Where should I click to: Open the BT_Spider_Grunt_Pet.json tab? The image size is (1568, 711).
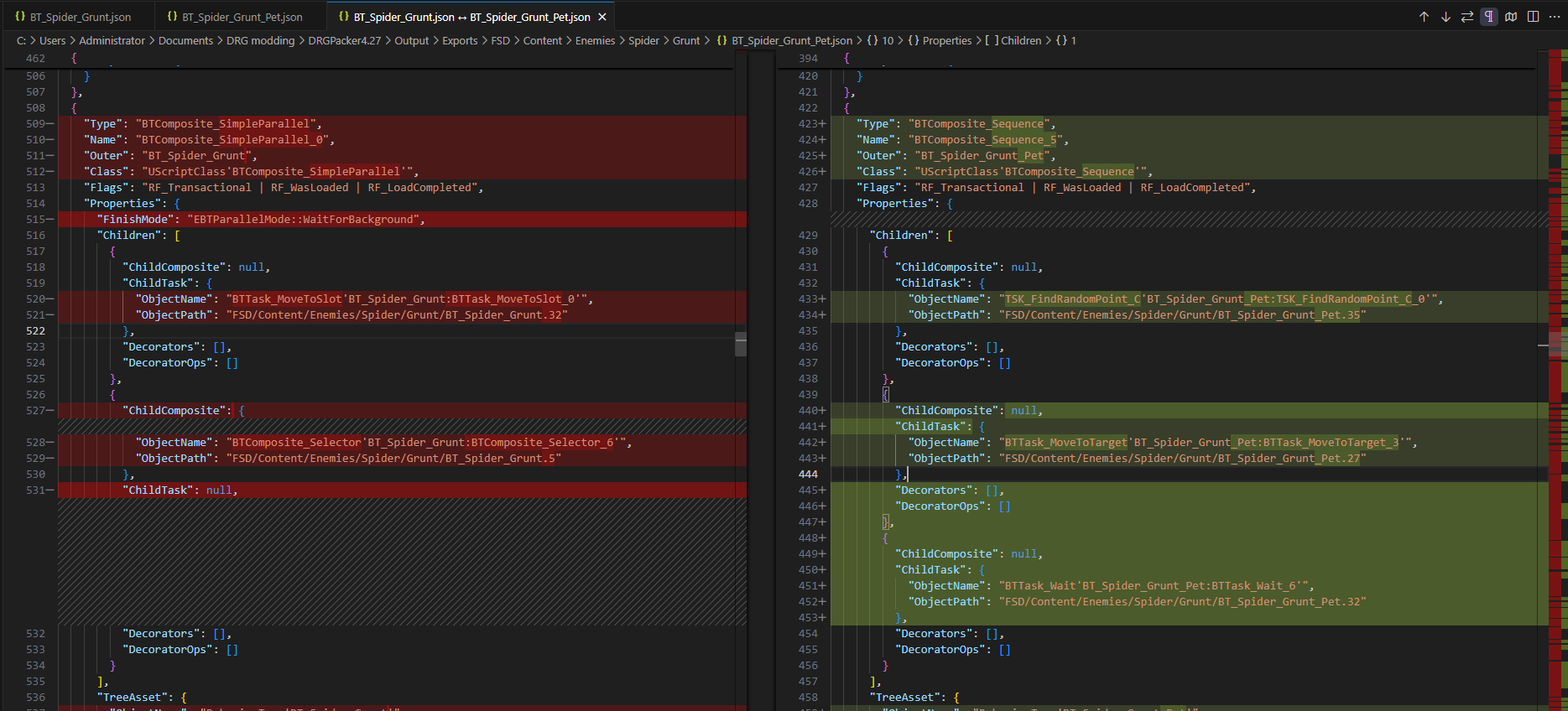pos(242,17)
